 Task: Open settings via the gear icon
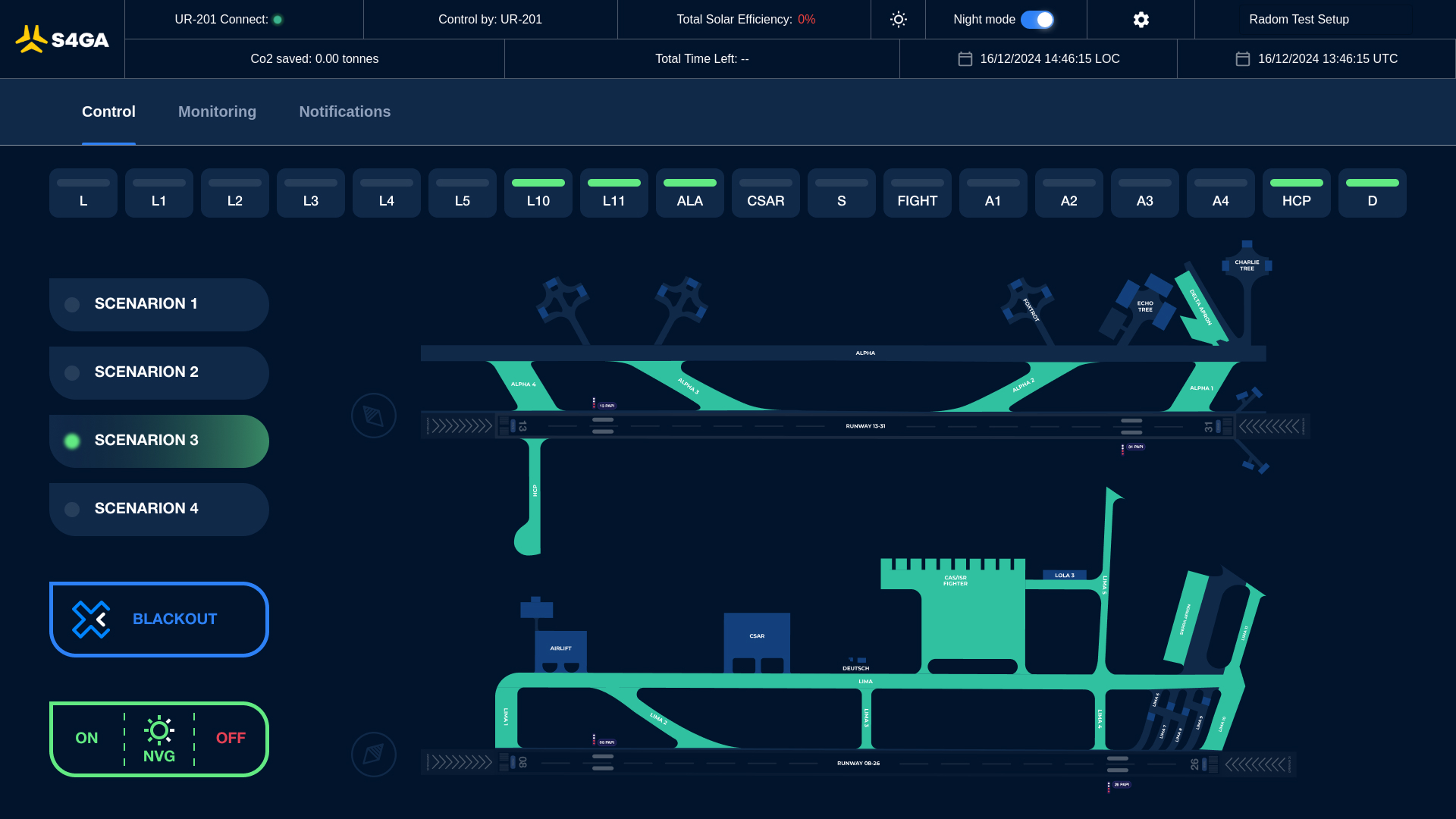1141,20
